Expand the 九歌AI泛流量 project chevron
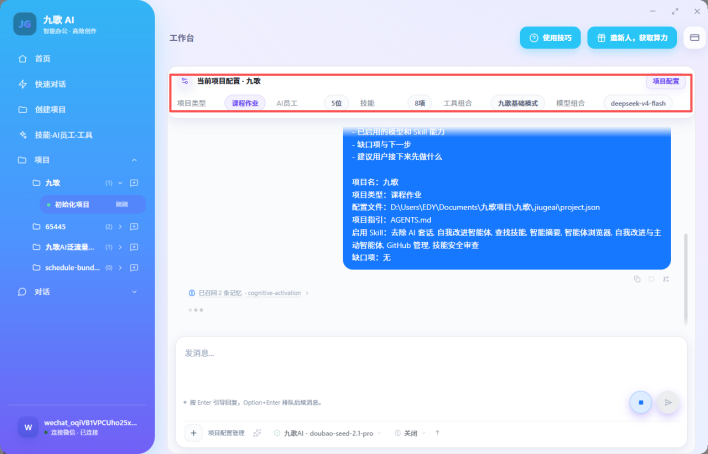Viewport: 708px width, 454px height. pos(120,247)
